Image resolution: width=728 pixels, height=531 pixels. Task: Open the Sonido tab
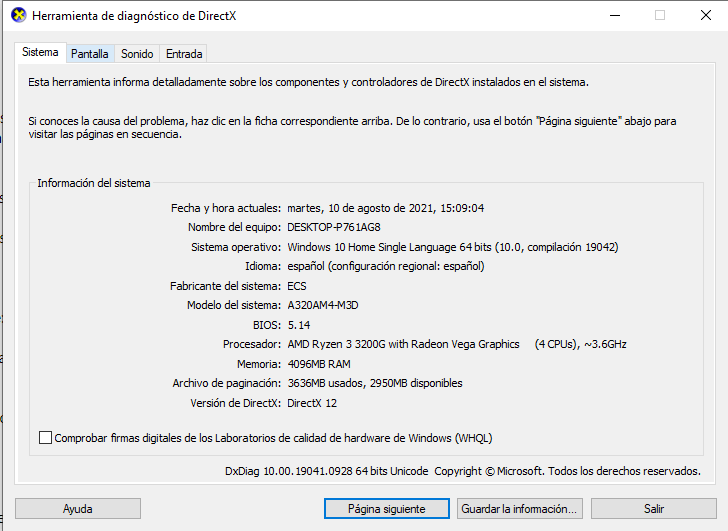pos(137,54)
